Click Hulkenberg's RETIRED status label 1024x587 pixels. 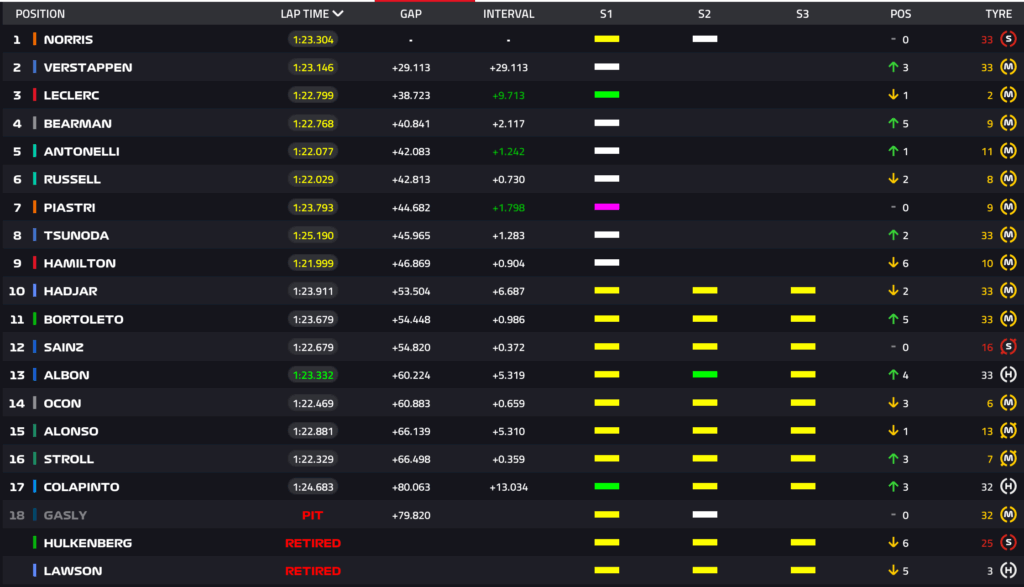pos(312,543)
